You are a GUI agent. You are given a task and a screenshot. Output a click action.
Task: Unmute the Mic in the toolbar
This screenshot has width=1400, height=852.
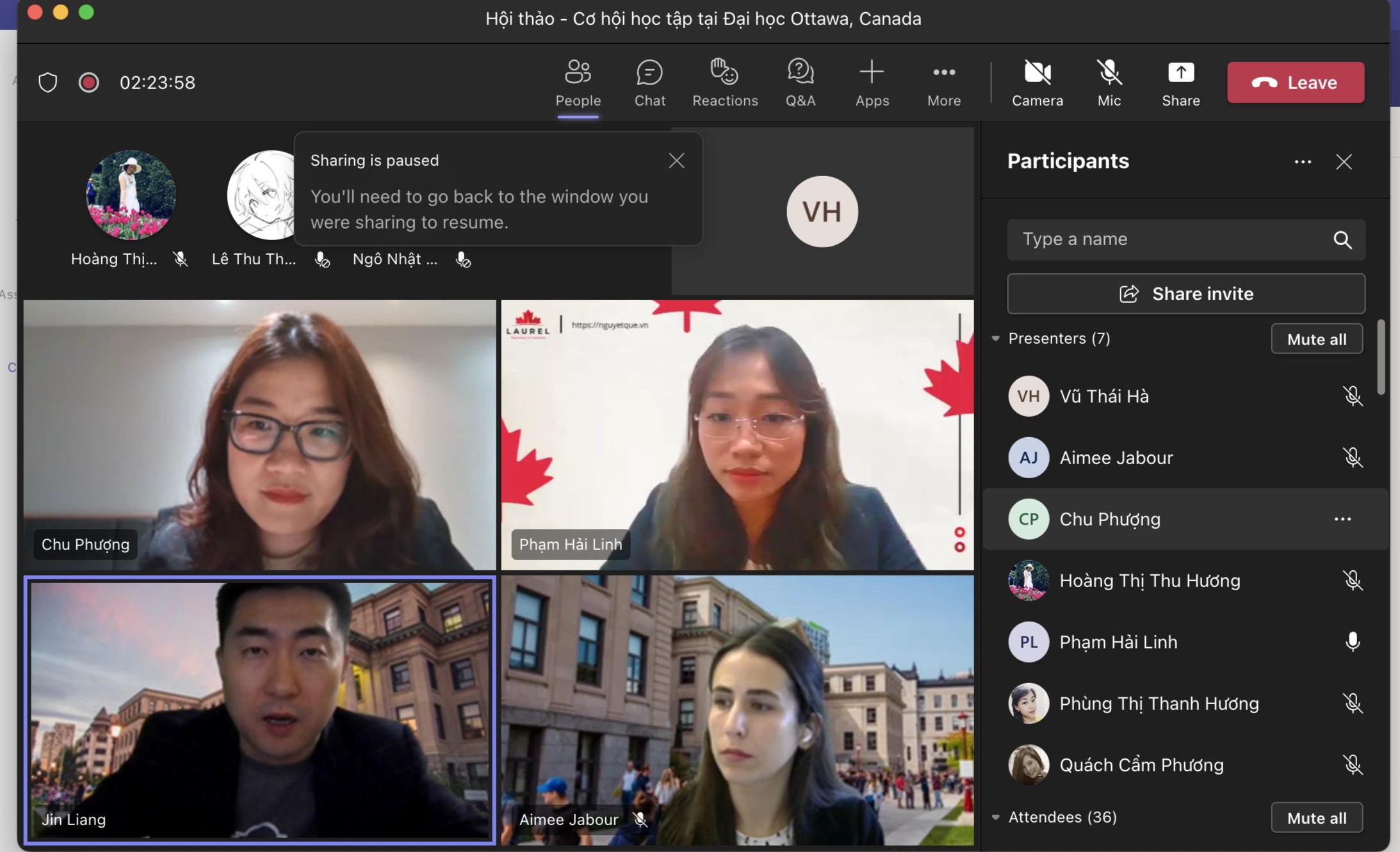[1109, 73]
